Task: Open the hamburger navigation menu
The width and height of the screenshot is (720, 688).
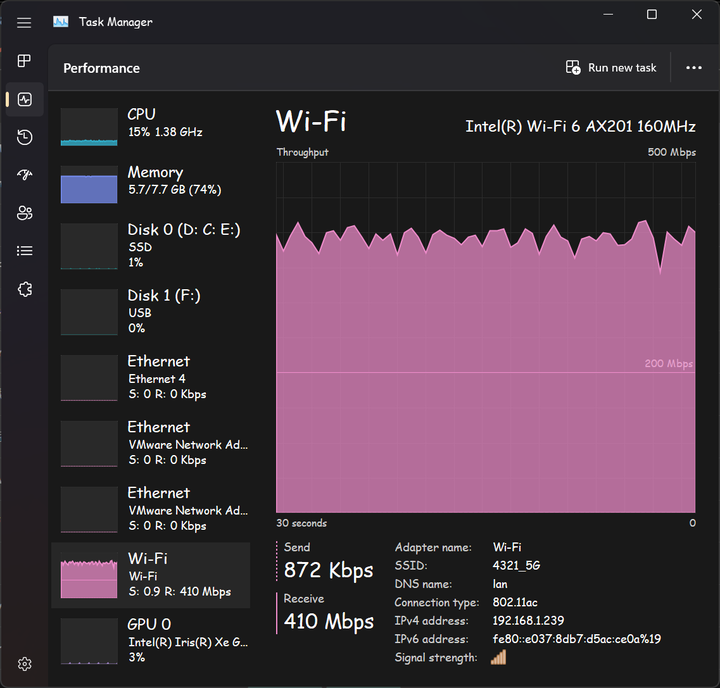Action: tap(24, 23)
